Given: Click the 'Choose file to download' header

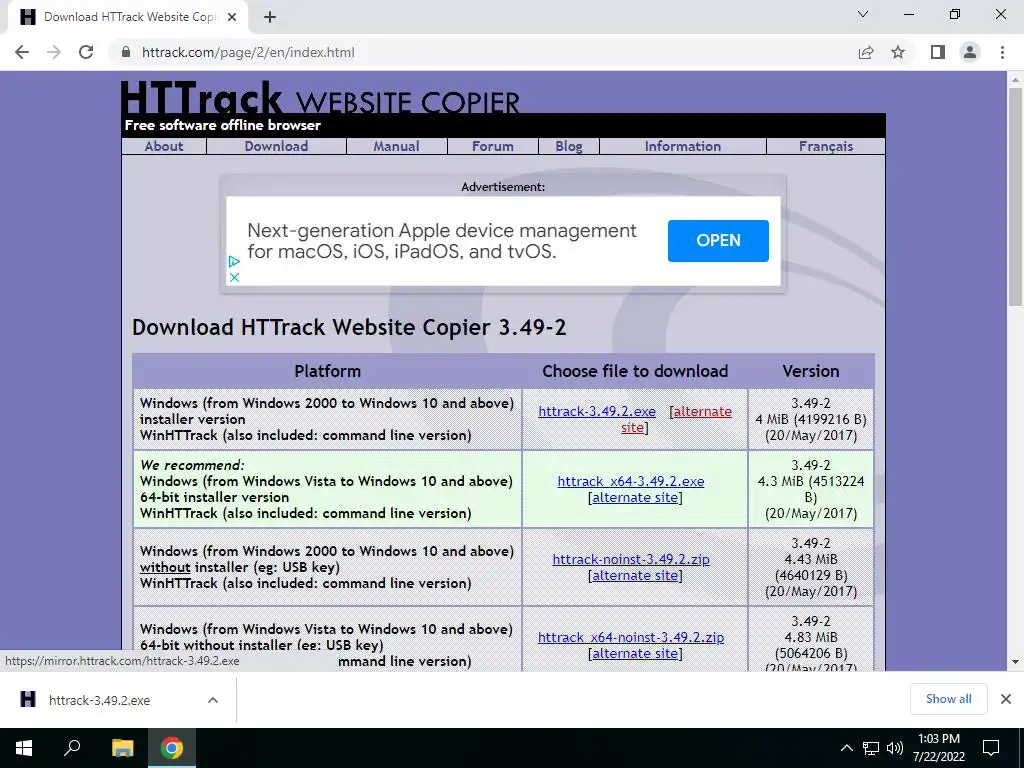Looking at the screenshot, I should (x=635, y=371).
